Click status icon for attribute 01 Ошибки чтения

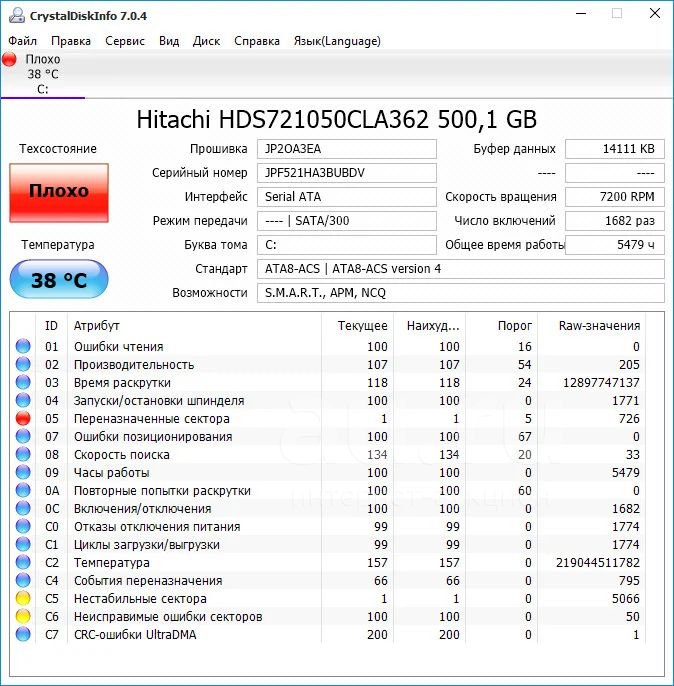pos(23,346)
